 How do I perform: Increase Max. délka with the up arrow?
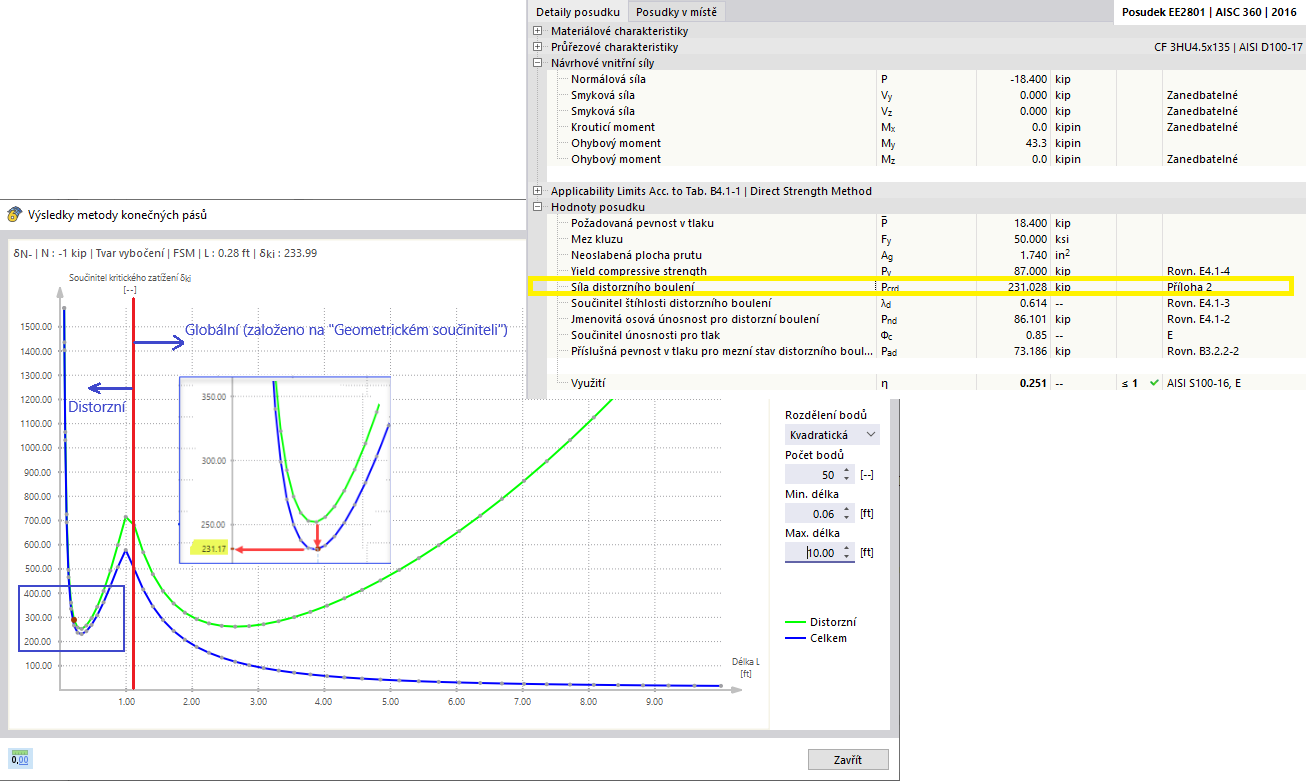[x=847, y=547]
